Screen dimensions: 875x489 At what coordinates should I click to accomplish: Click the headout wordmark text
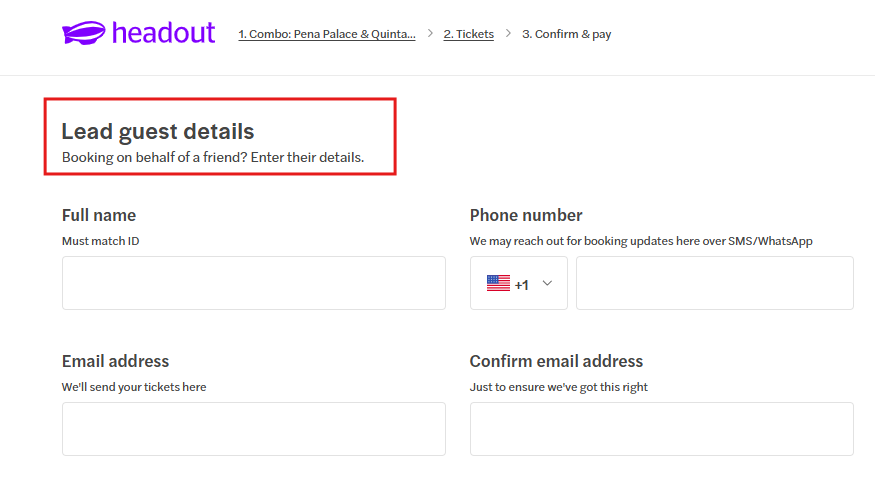click(163, 33)
